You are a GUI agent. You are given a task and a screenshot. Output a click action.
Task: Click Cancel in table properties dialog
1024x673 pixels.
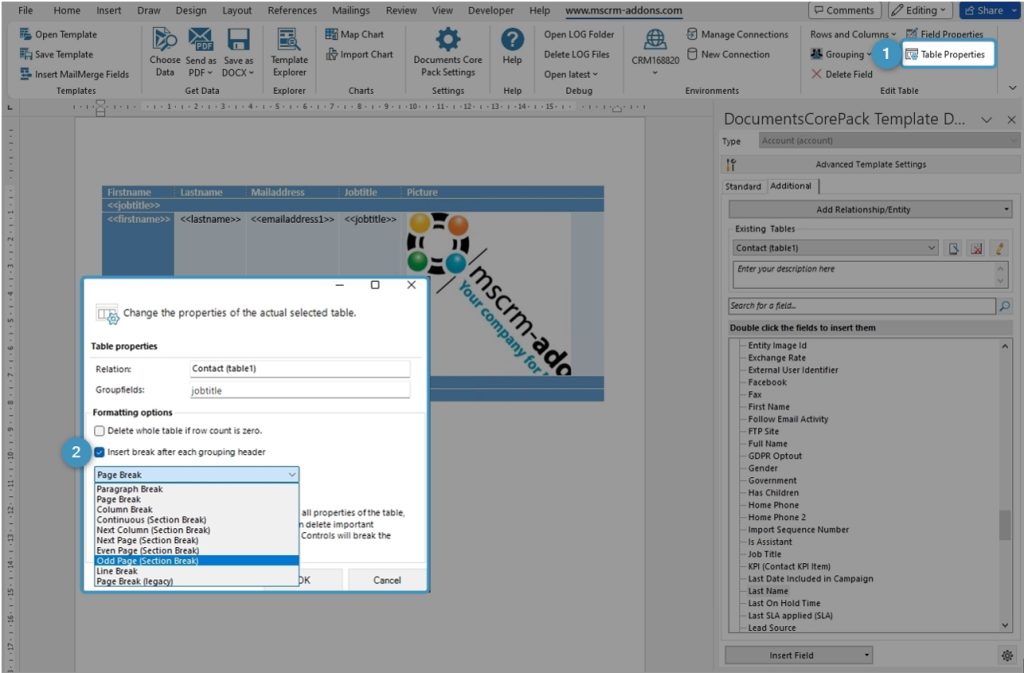point(387,580)
